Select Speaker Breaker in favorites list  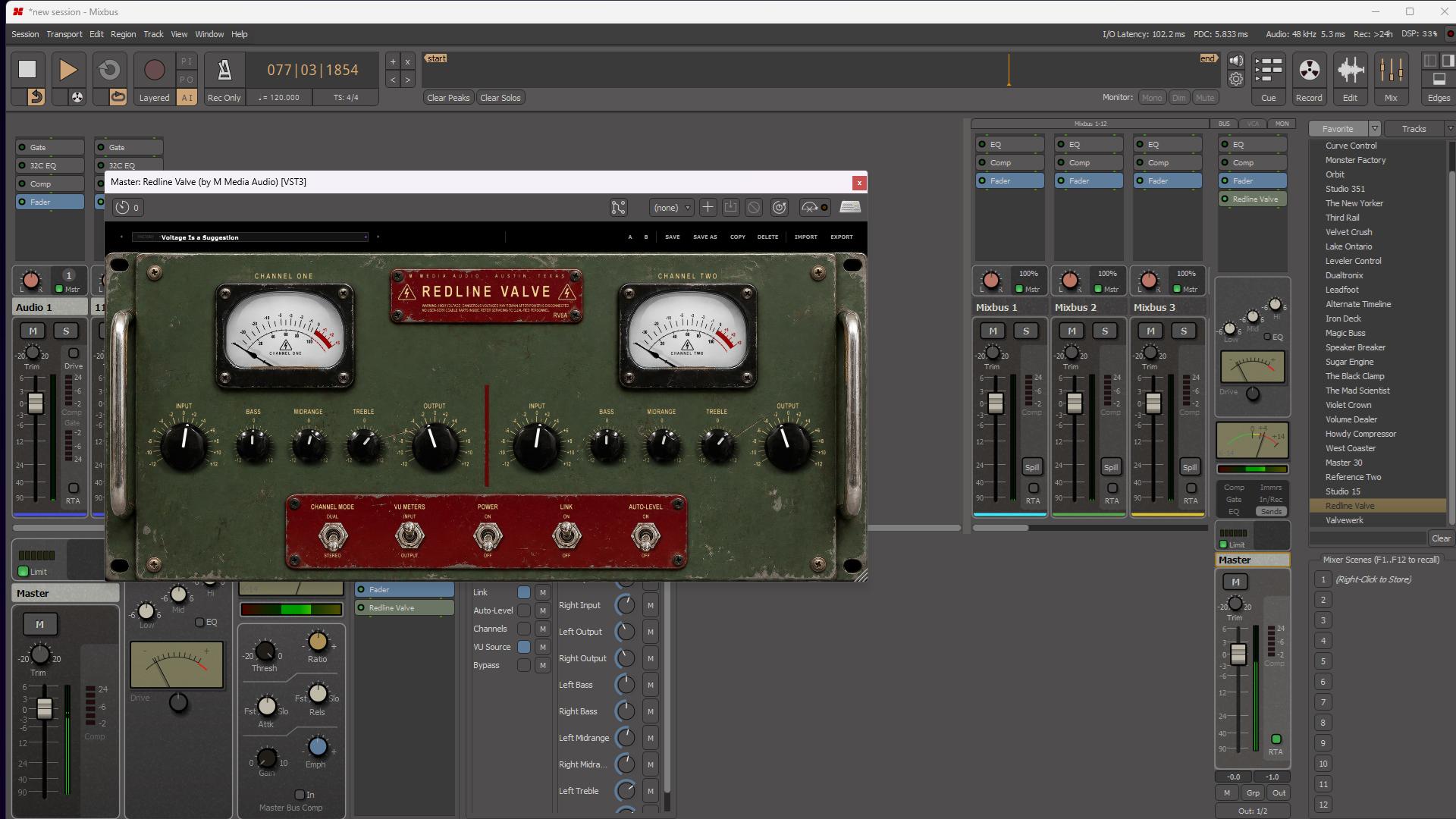point(1355,347)
